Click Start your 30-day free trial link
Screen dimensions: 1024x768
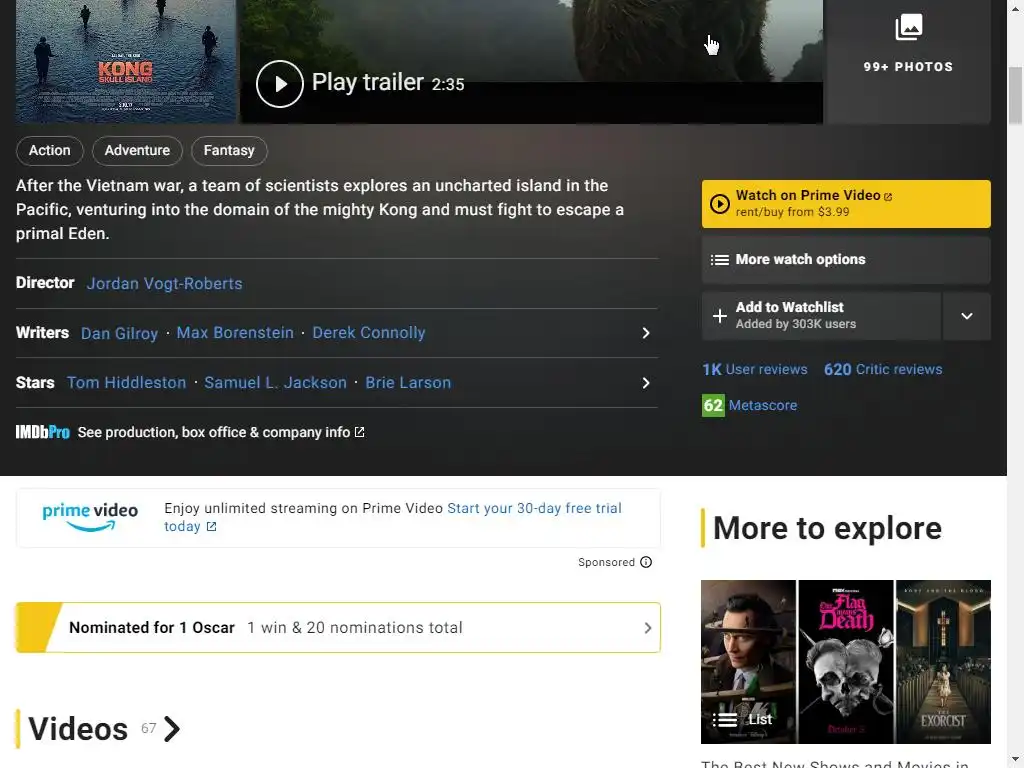point(392,517)
